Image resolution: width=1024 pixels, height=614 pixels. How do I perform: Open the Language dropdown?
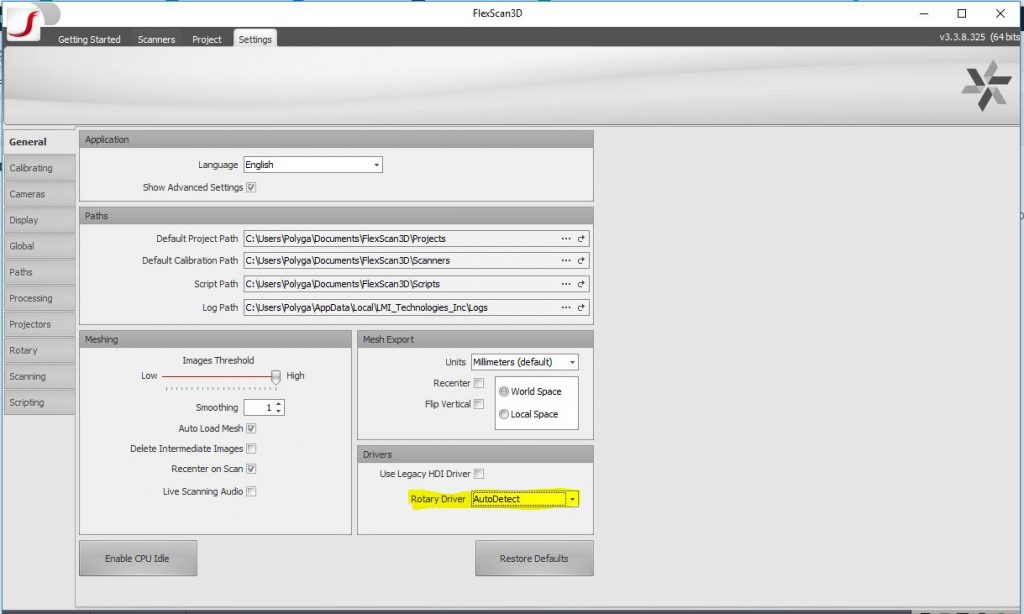(x=313, y=165)
